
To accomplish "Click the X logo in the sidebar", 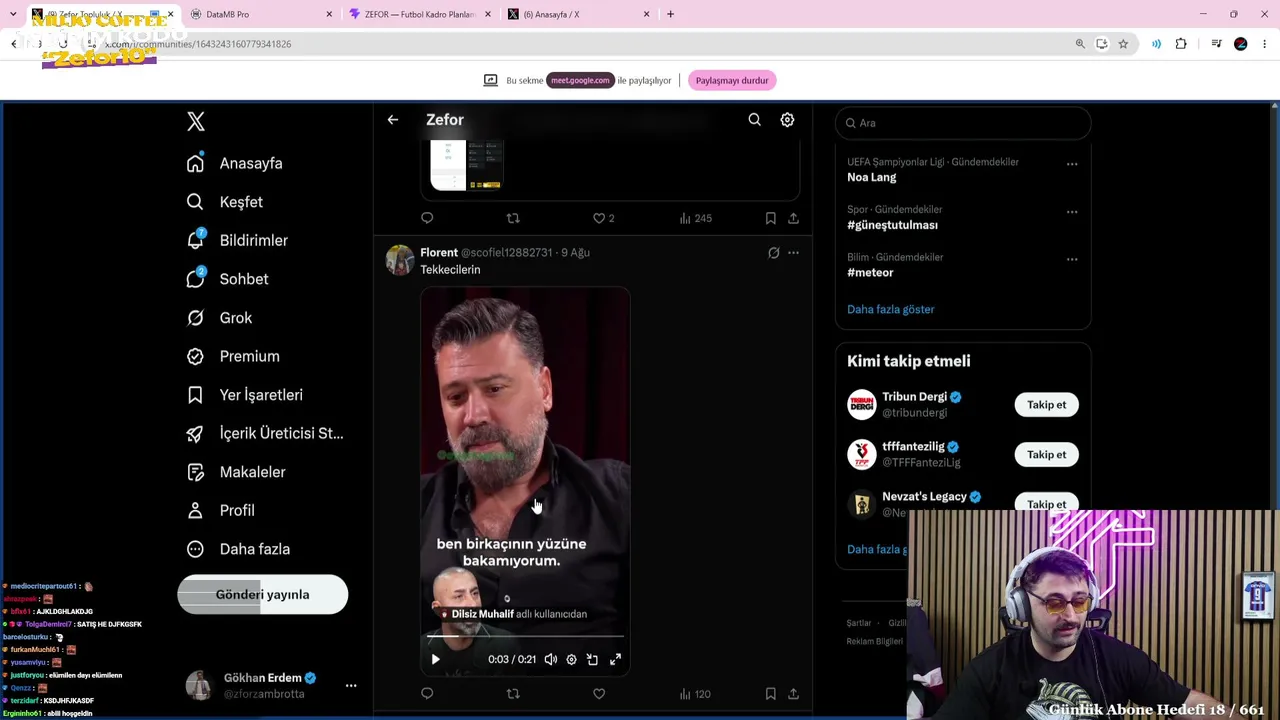I will tap(196, 122).
